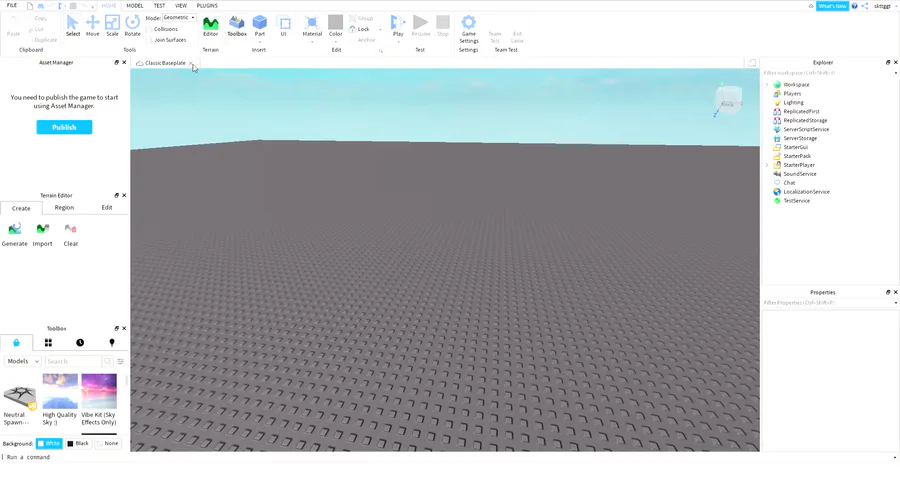Open the help question mark icon

[x=854, y=6]
